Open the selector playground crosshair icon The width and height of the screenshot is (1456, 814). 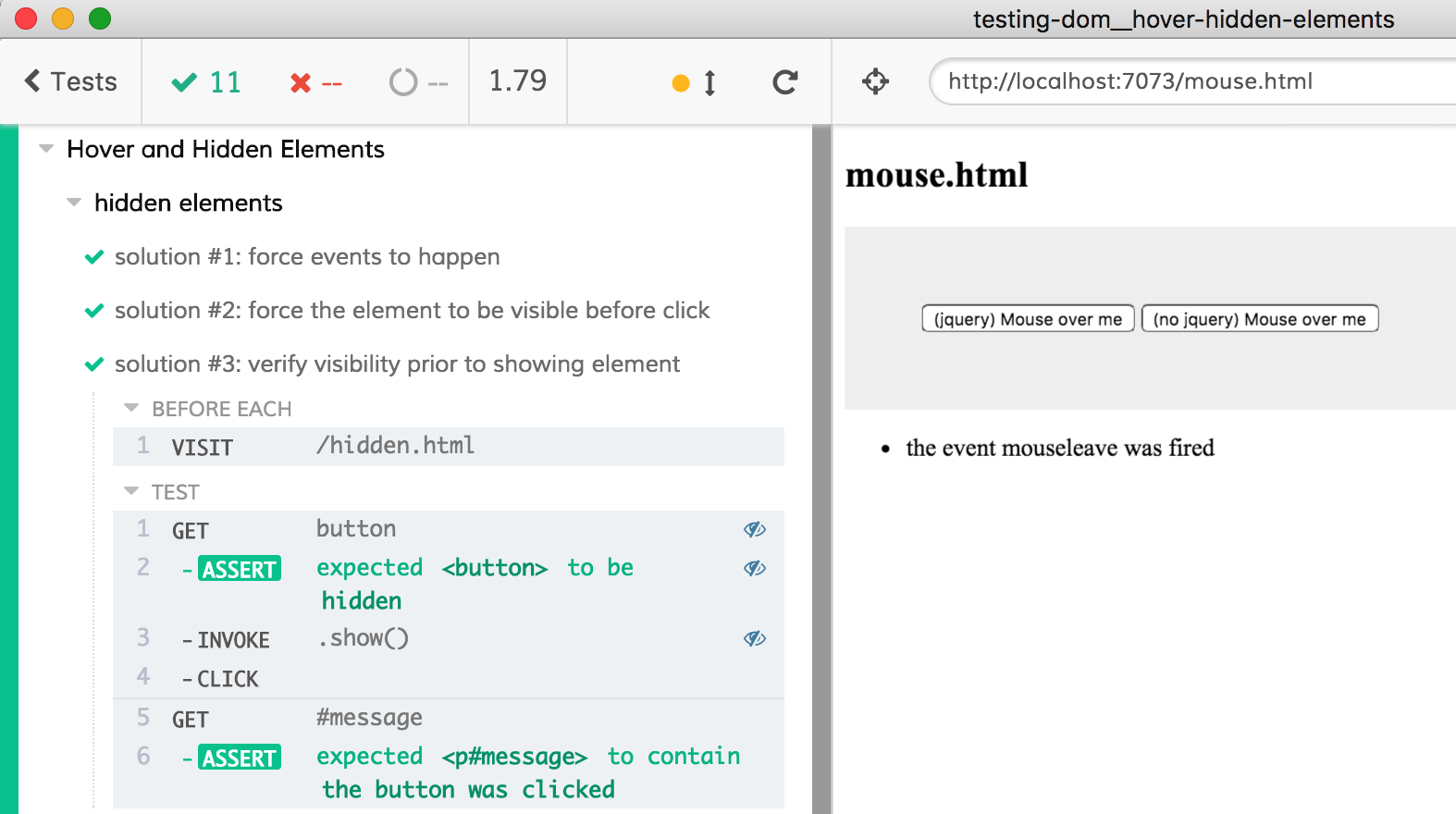(x=875, y=81)
